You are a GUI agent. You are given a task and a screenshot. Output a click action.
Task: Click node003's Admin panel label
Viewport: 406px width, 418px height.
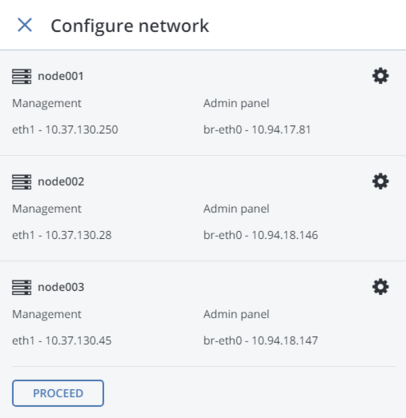236,314
